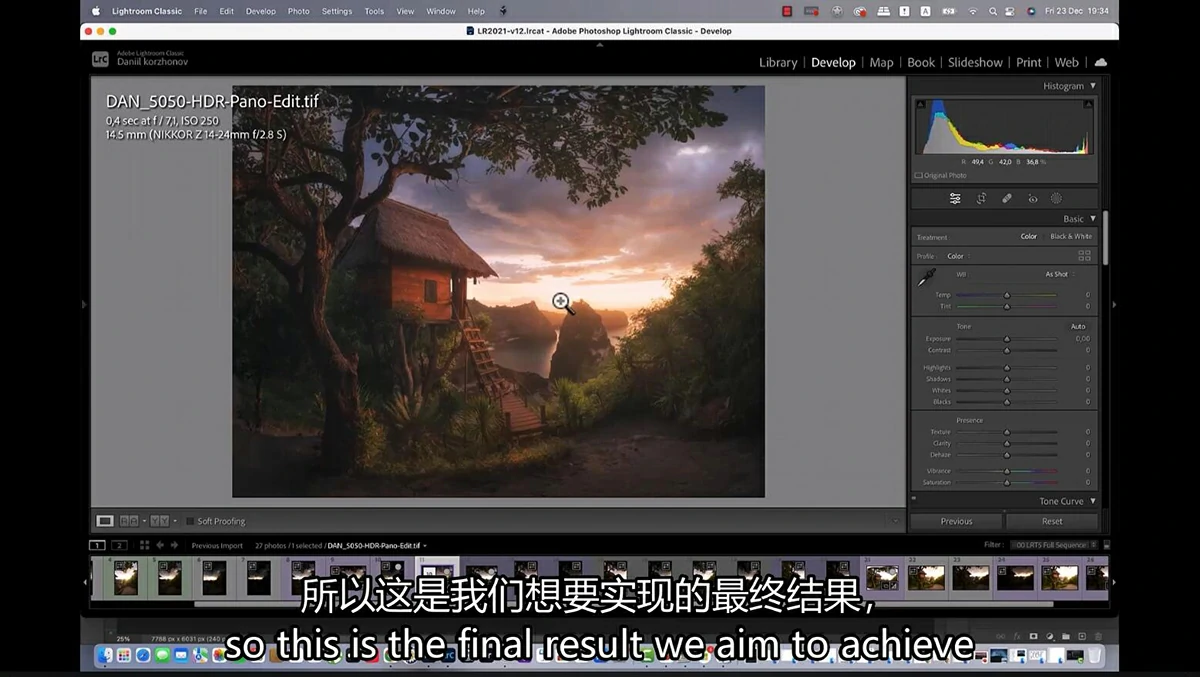Open the Crop Overlay tool
Viewport: 1200px width, 677px height.
pos(981,199)
